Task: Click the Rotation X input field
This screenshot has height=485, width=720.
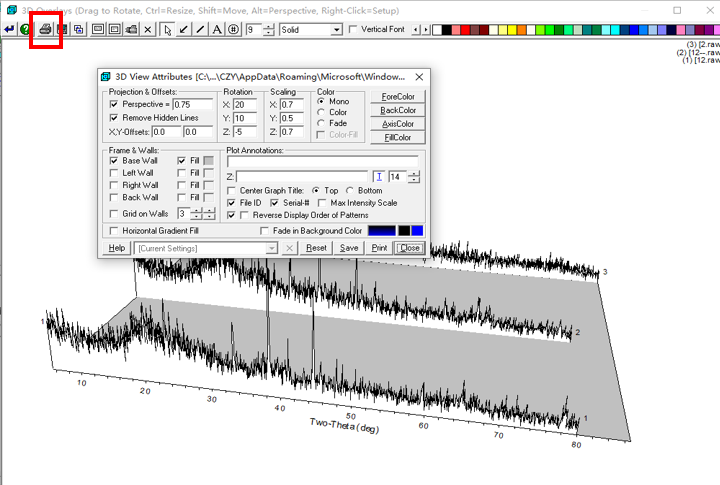Action: pos(246,104)
